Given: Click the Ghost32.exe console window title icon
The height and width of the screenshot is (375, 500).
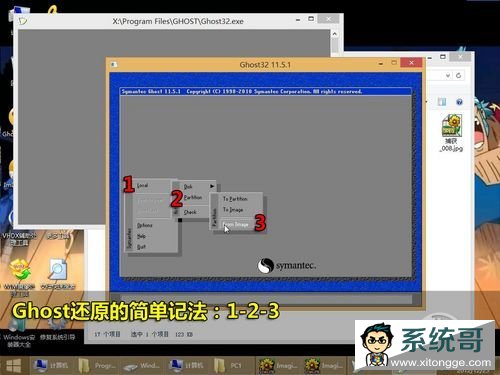Looking at the screenshot, I should [22, 21].
